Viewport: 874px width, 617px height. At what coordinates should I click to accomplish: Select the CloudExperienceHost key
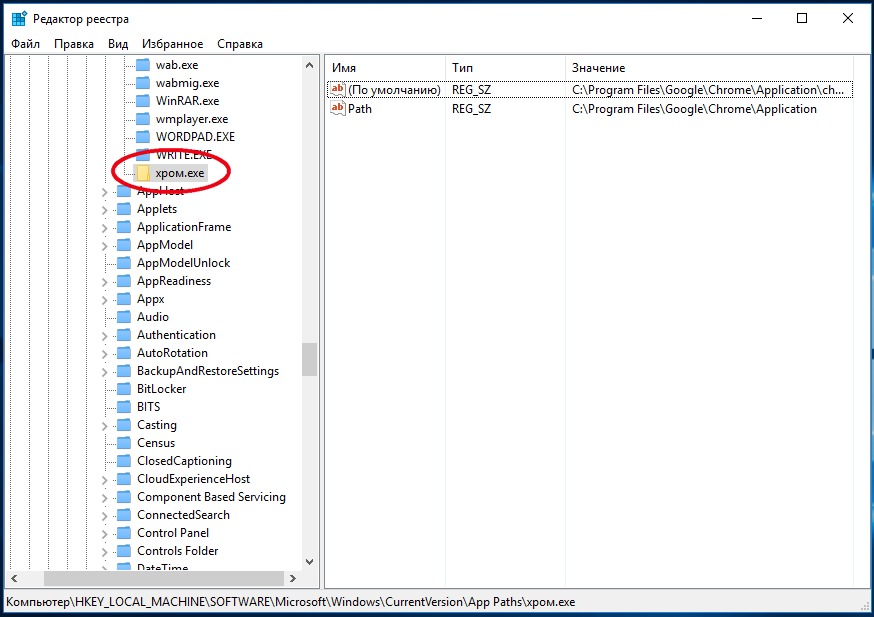(x=193, y=479)
